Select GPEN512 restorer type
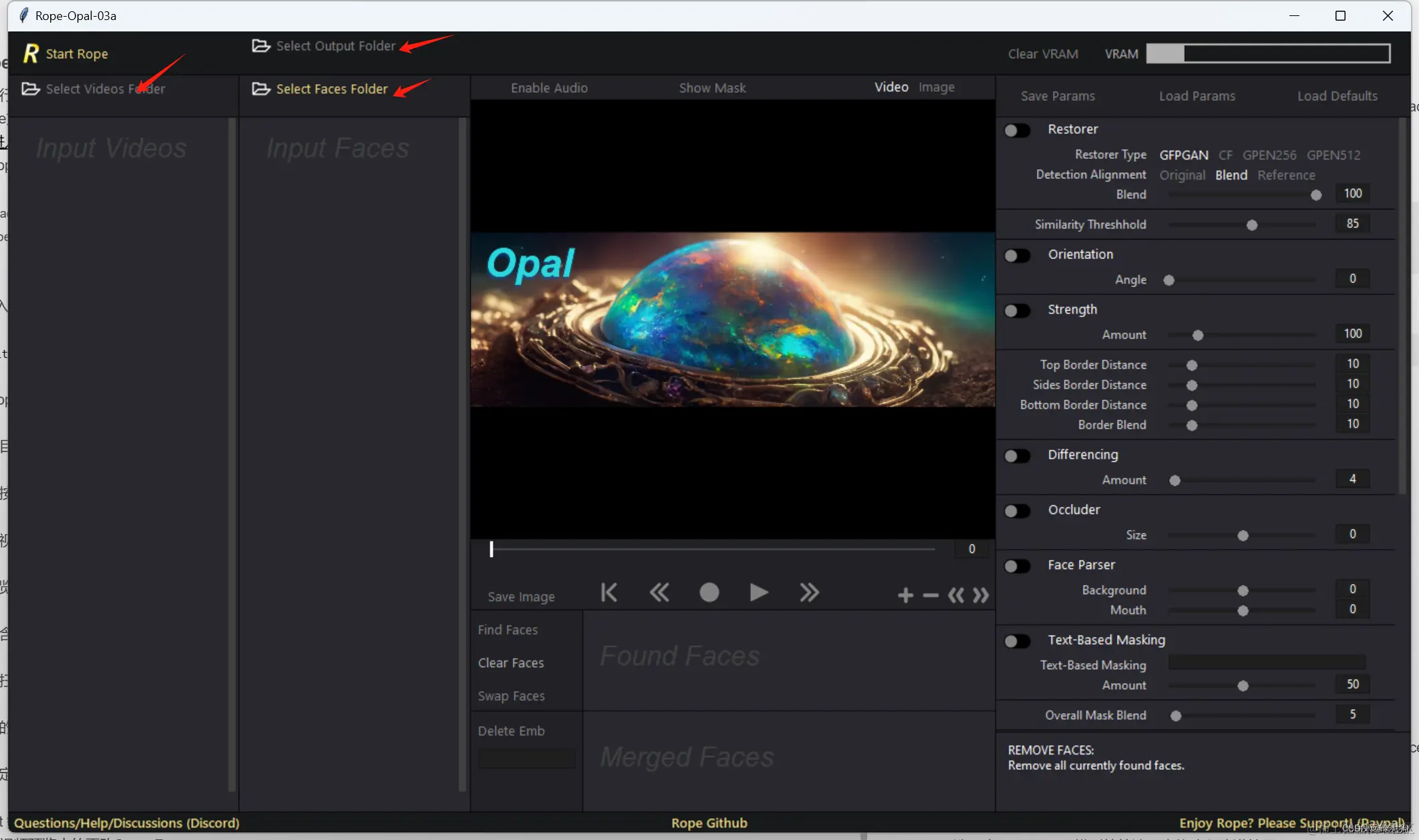Viewport: 1419px width, 840px height. [x=1333, y=155]
